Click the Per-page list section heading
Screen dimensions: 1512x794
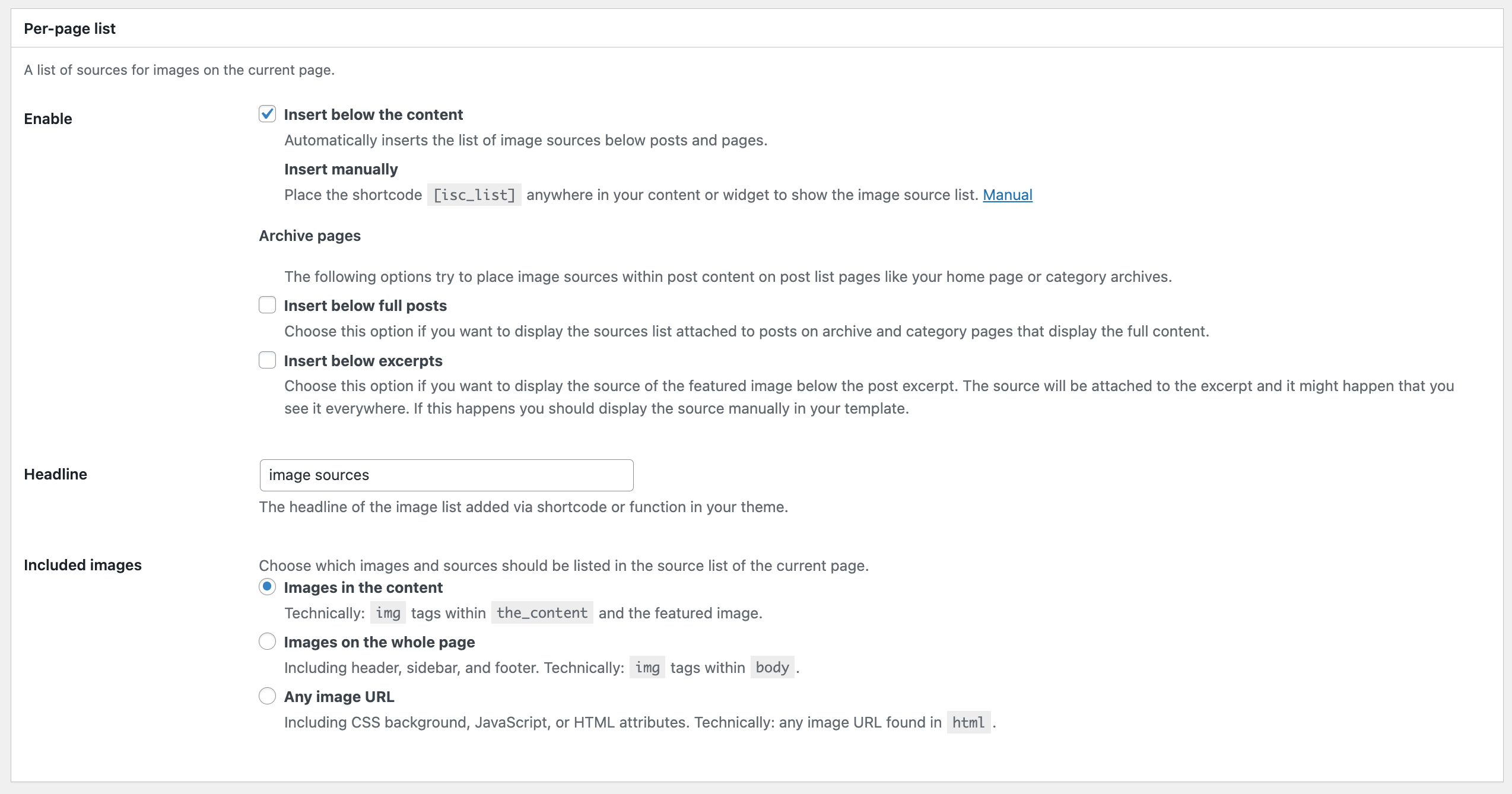pyautogui.click(x=69, y=28)
